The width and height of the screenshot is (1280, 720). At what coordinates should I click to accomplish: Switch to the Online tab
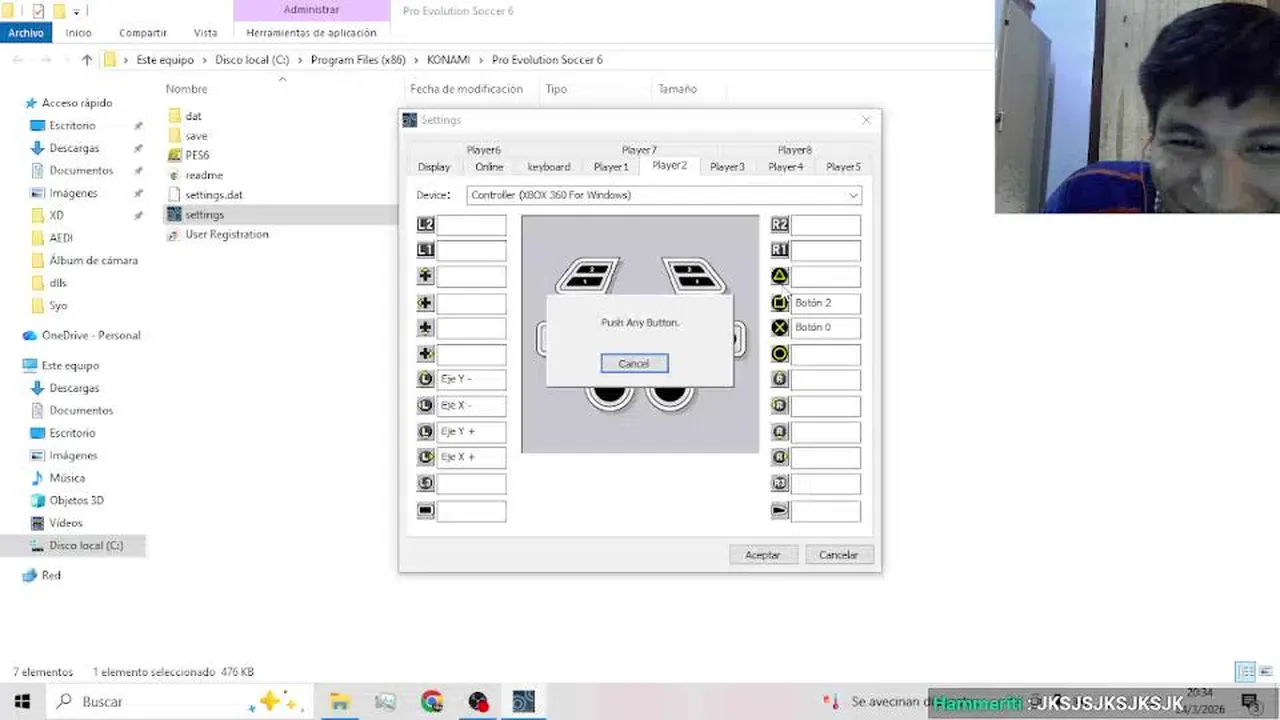(489, 167)
